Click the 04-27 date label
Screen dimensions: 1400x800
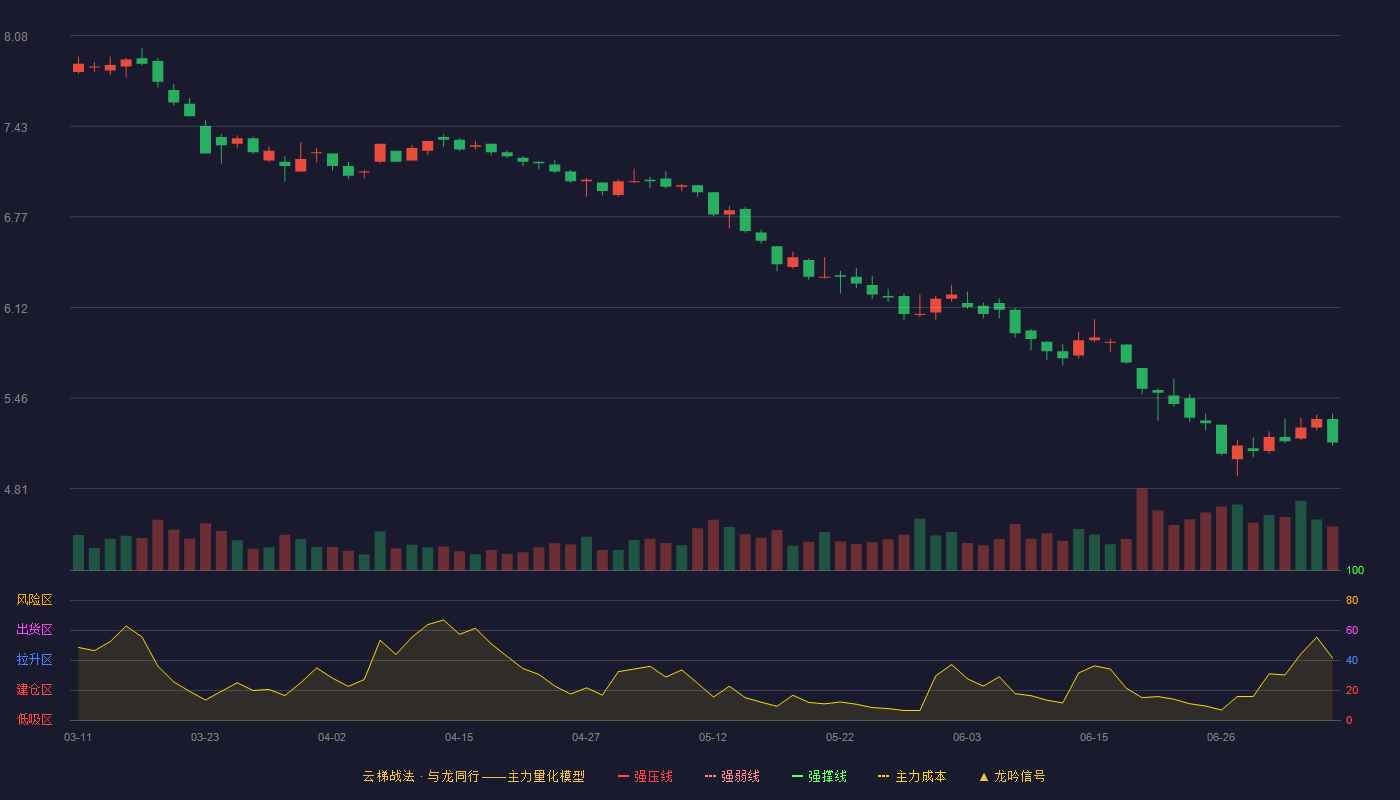pyautogui.click(x=586, y=737)
